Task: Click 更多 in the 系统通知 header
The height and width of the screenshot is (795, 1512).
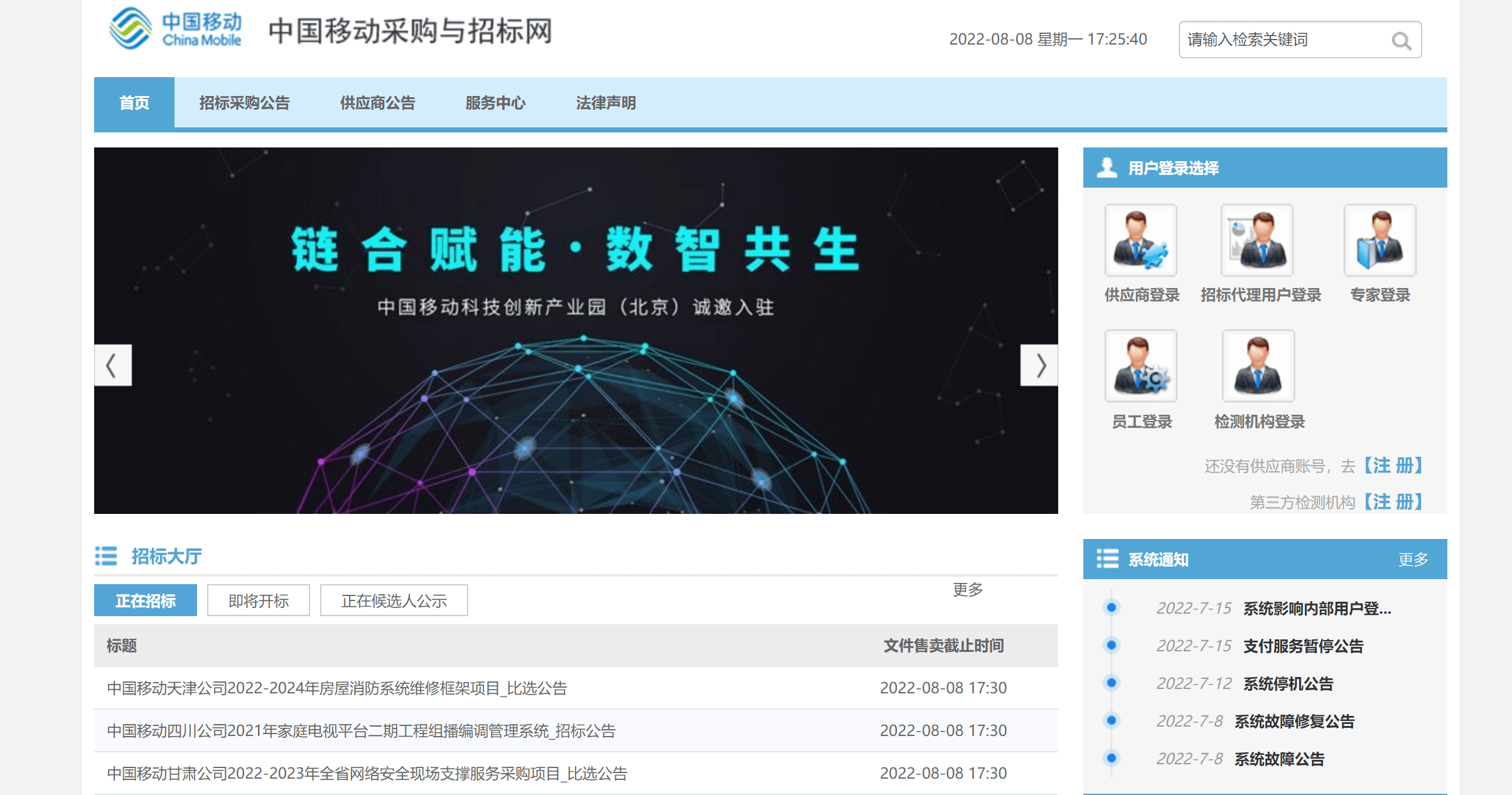Action: 1413,559
